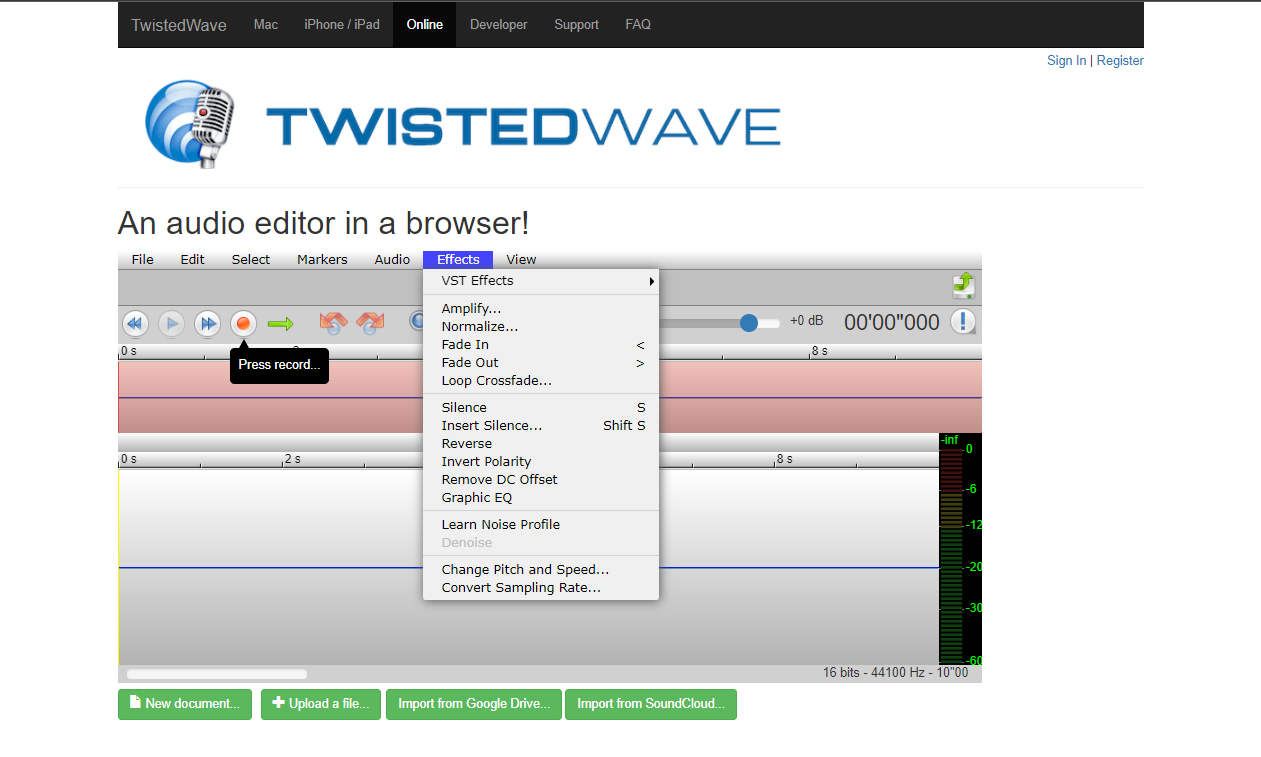The width and height of the screenshot is (1261, 757).
Task: Click the Press record... tooltip
Action: click(x=279, y=365)
